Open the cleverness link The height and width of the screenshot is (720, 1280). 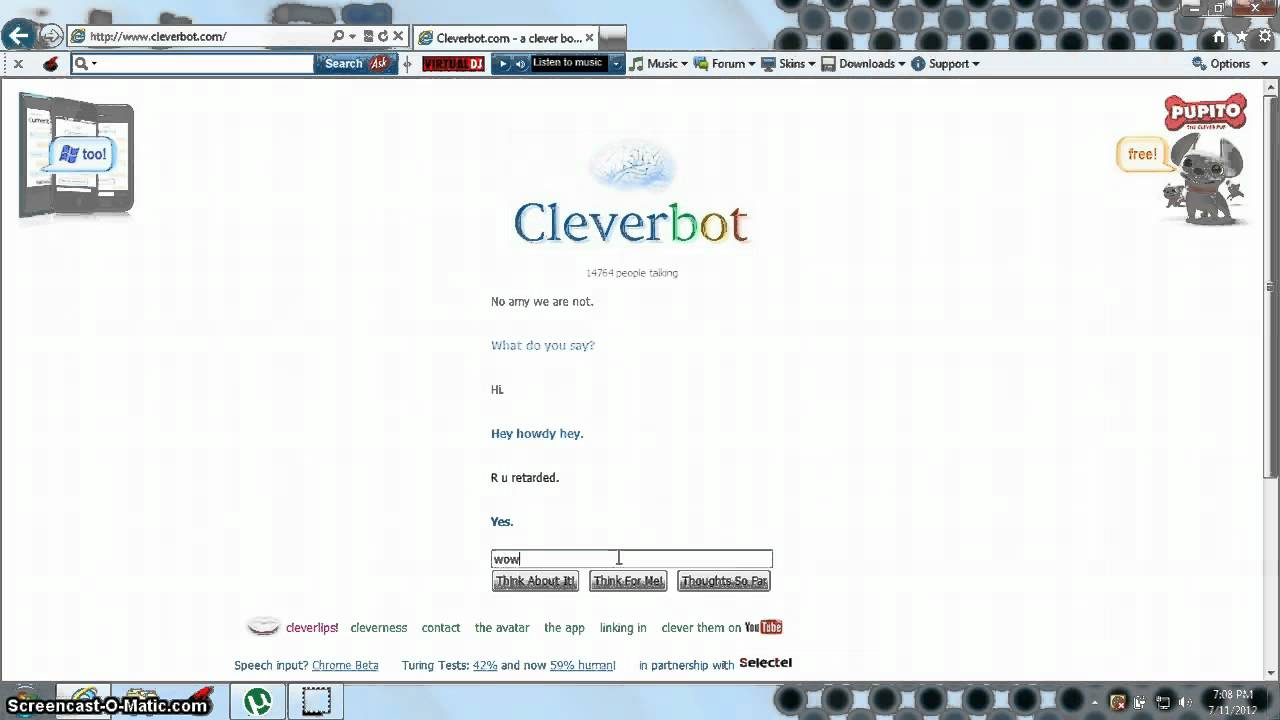[x=379, y=628]
